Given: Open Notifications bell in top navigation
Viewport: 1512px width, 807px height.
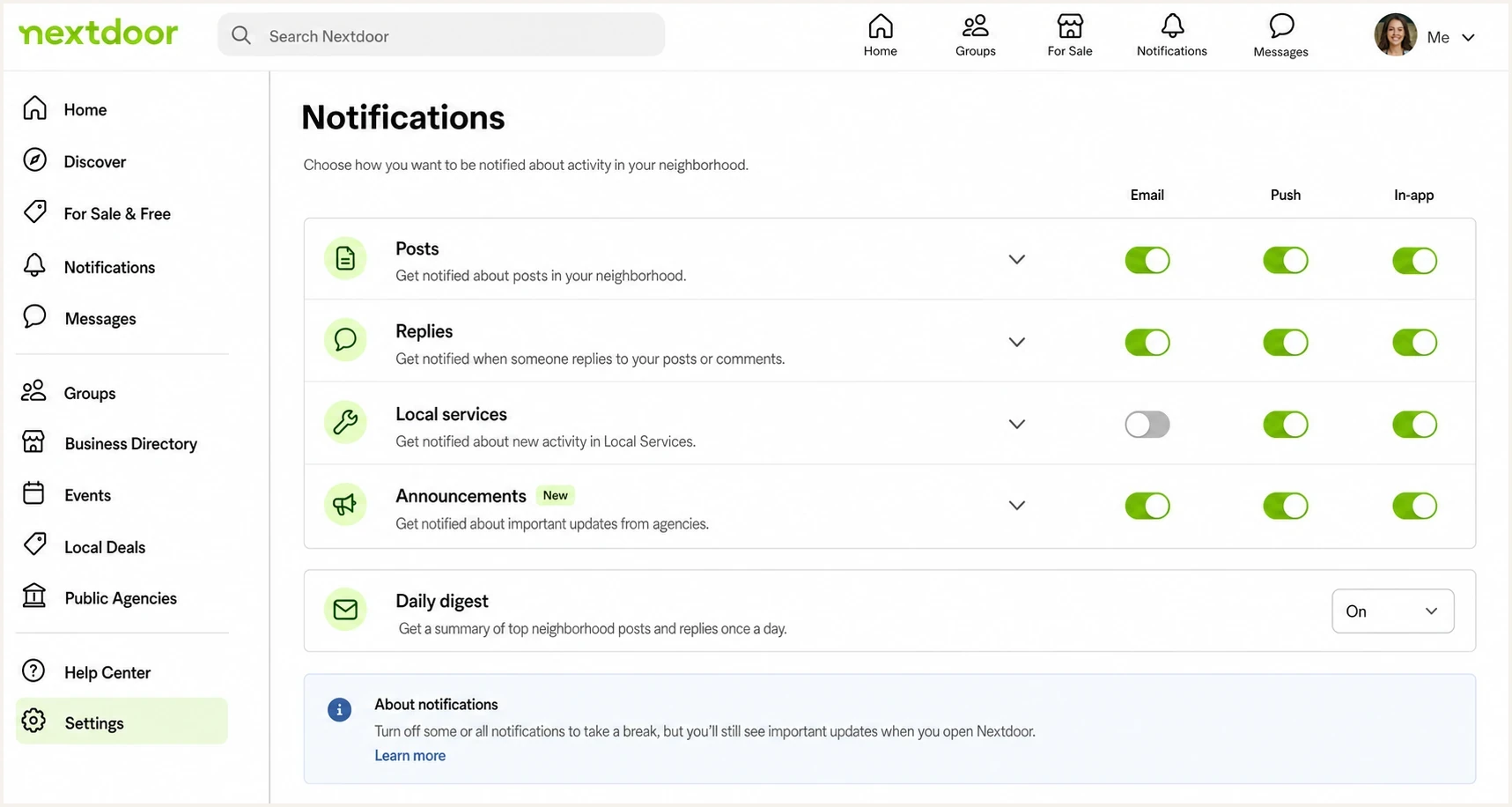Looking at the screenshot, I should point(1172,26).
